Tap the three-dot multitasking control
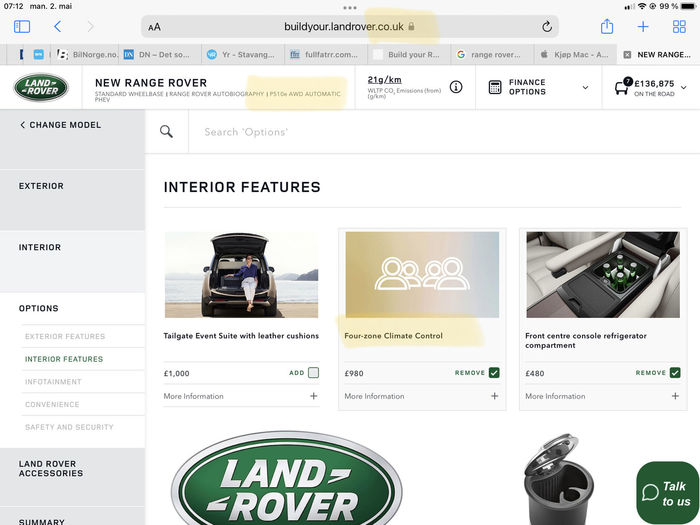700x525 pixels. 350,8
